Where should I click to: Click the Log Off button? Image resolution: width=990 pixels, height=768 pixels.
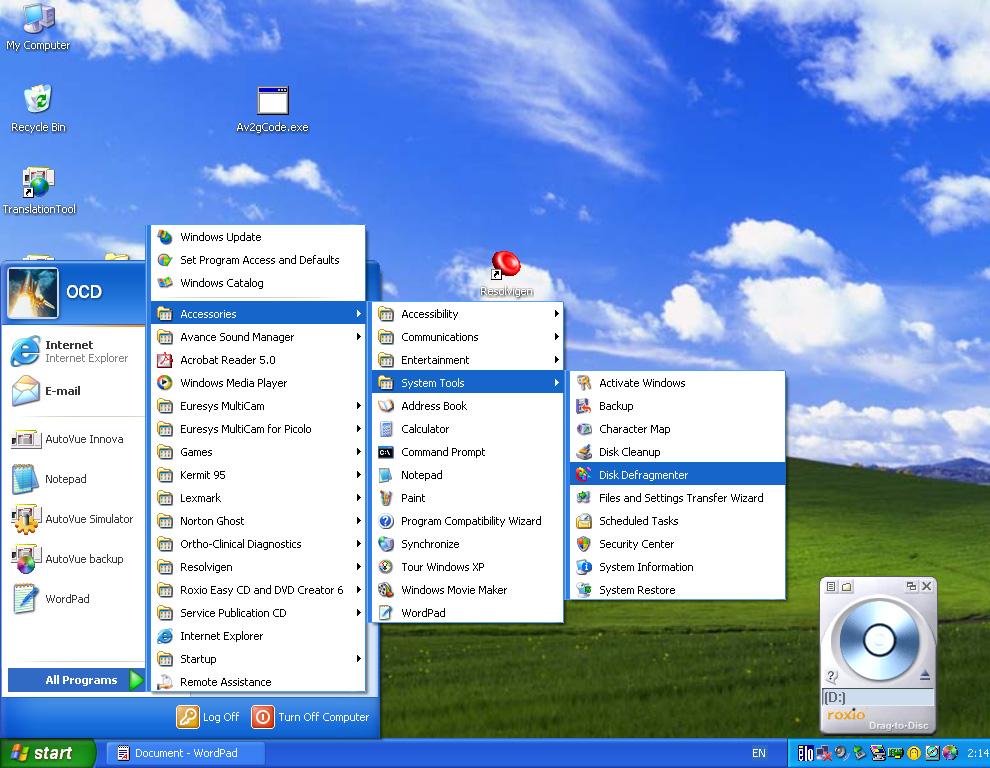pyautogui.click(x=208, y=717)
